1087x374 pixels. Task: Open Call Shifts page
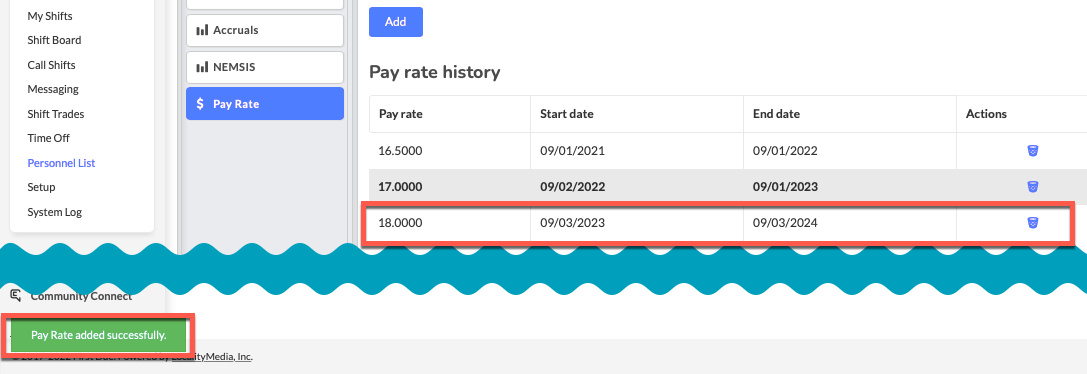click(x=51, y=65)
